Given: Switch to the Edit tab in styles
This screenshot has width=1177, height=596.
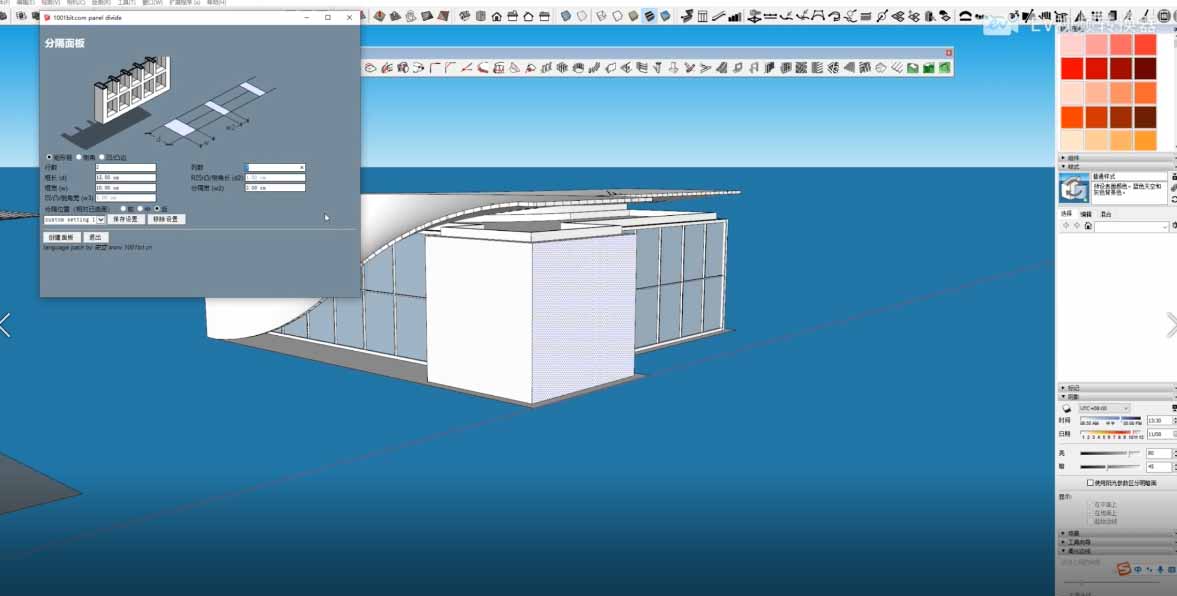Looking at the screenshot, I should 1085,214.
